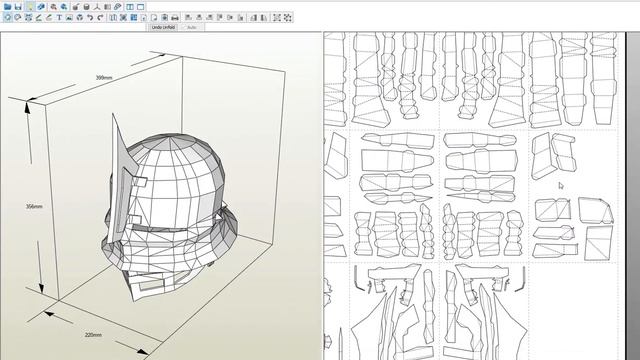Screen dimensions: 640x360
Task: Click the Open file folder icon
Action: tap(7, 7)
